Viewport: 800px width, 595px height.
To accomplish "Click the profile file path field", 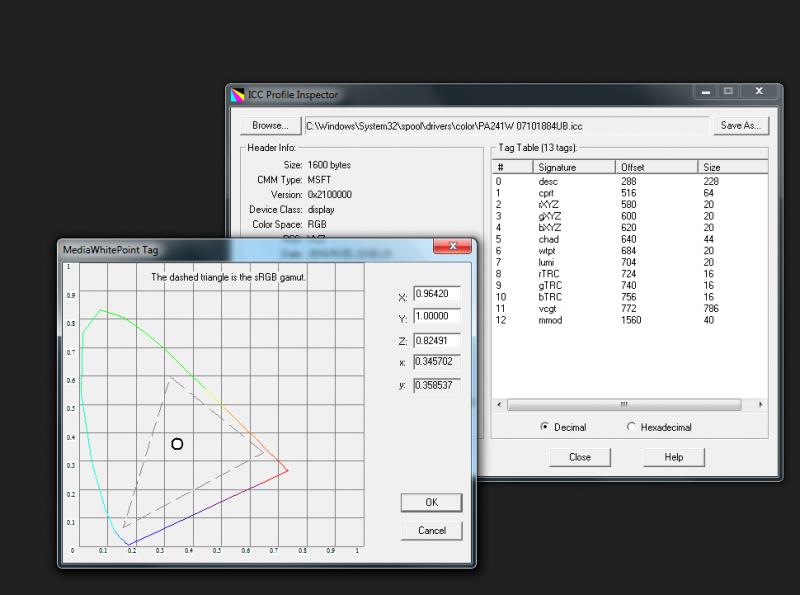I will pyautogui.click(x=506, y=126).
